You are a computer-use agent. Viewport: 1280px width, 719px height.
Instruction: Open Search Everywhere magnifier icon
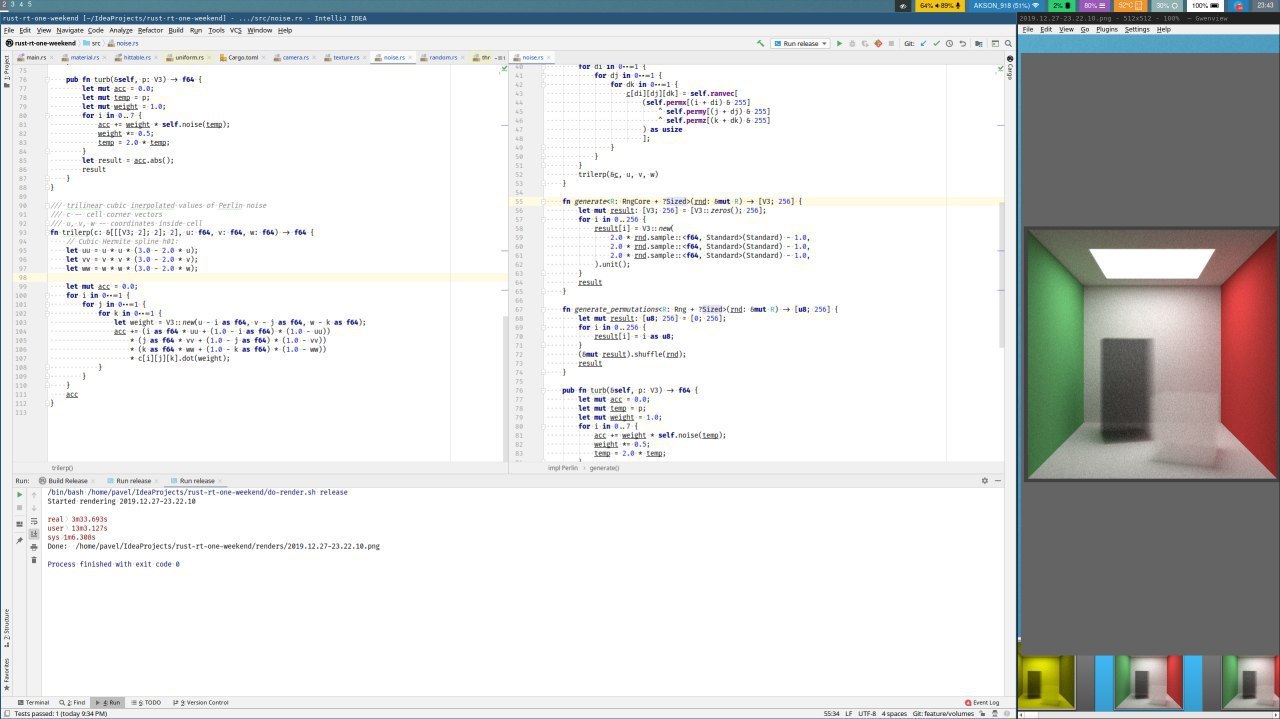point(1009,44)
